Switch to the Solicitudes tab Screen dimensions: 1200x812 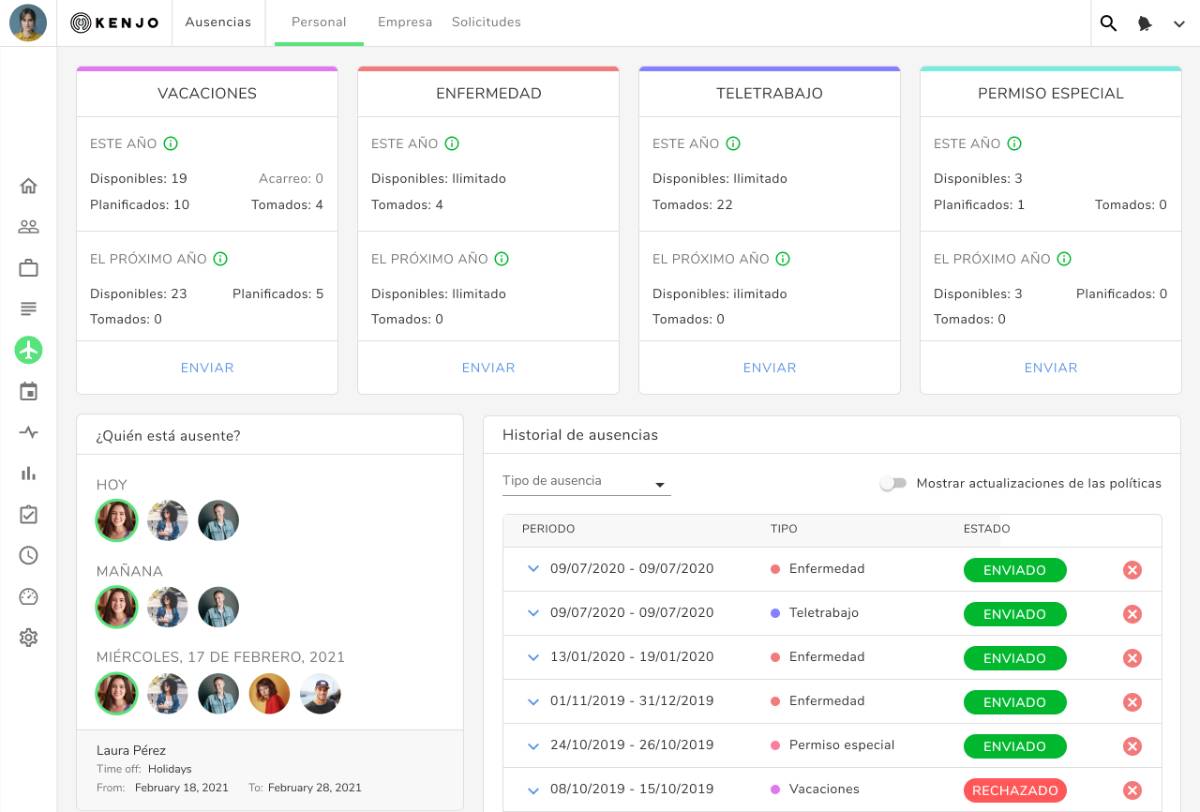point(486,22)
